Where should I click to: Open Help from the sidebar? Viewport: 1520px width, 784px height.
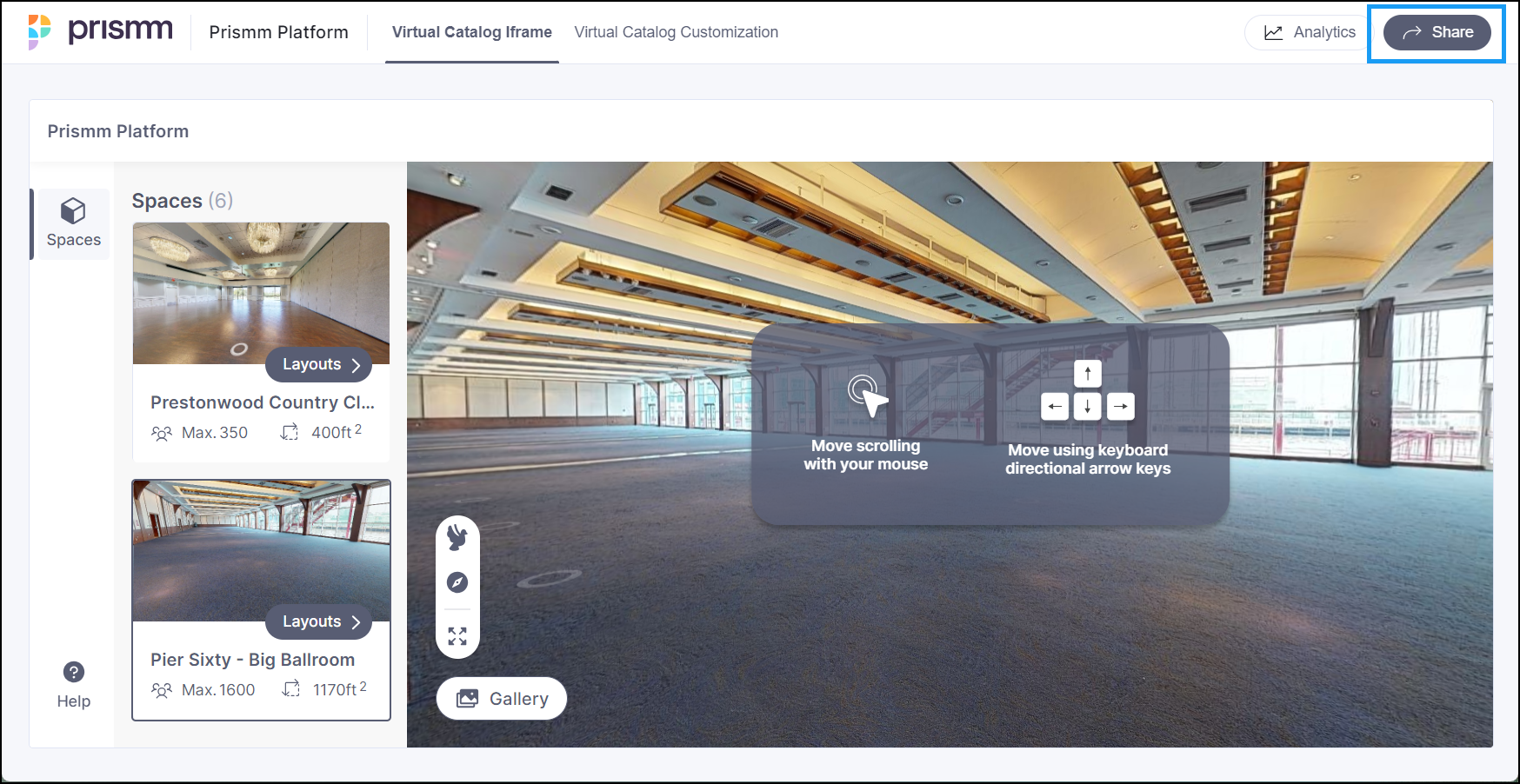point(73,685)
